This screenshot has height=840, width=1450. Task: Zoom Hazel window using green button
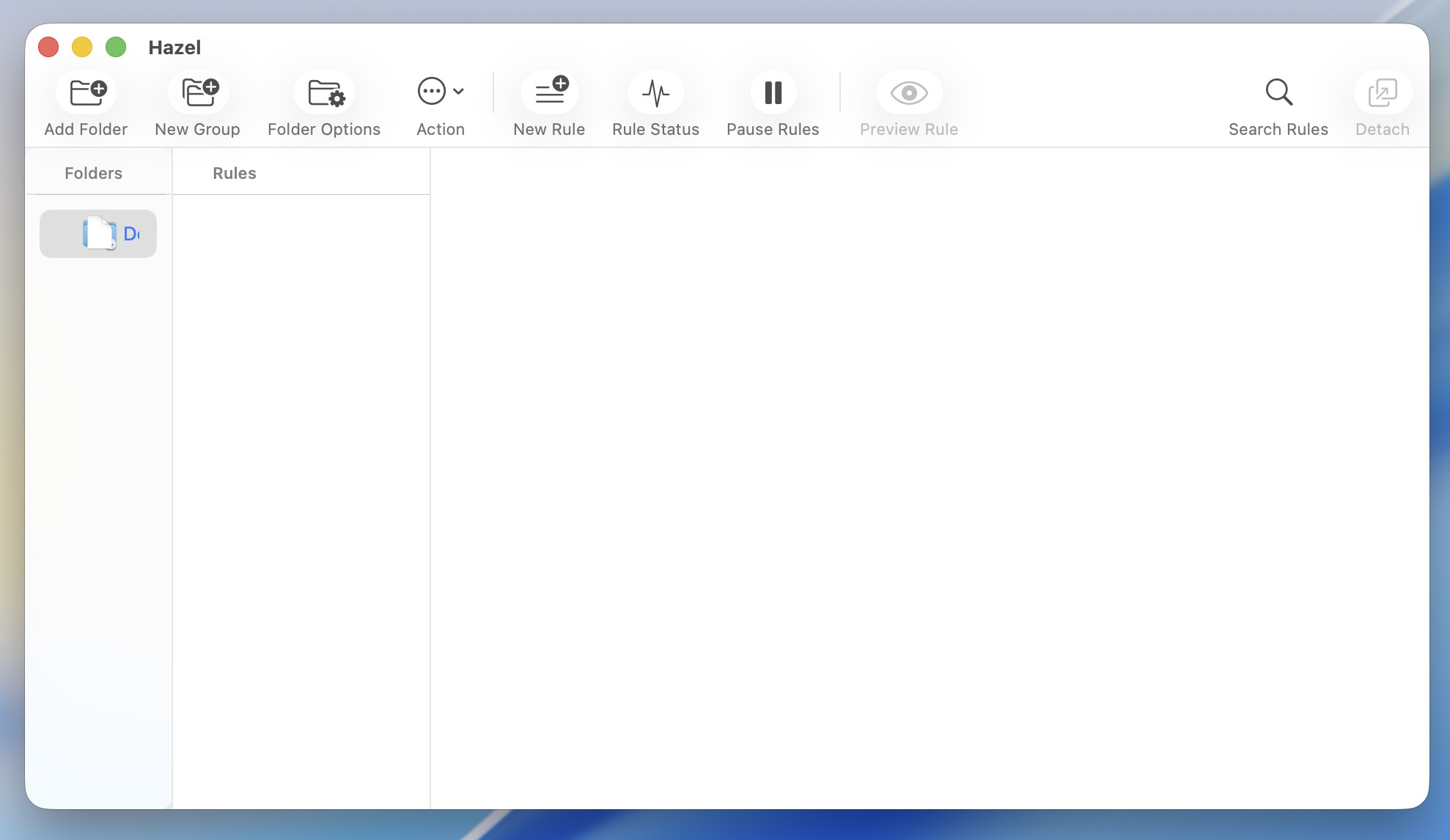(x=116, y=48)
